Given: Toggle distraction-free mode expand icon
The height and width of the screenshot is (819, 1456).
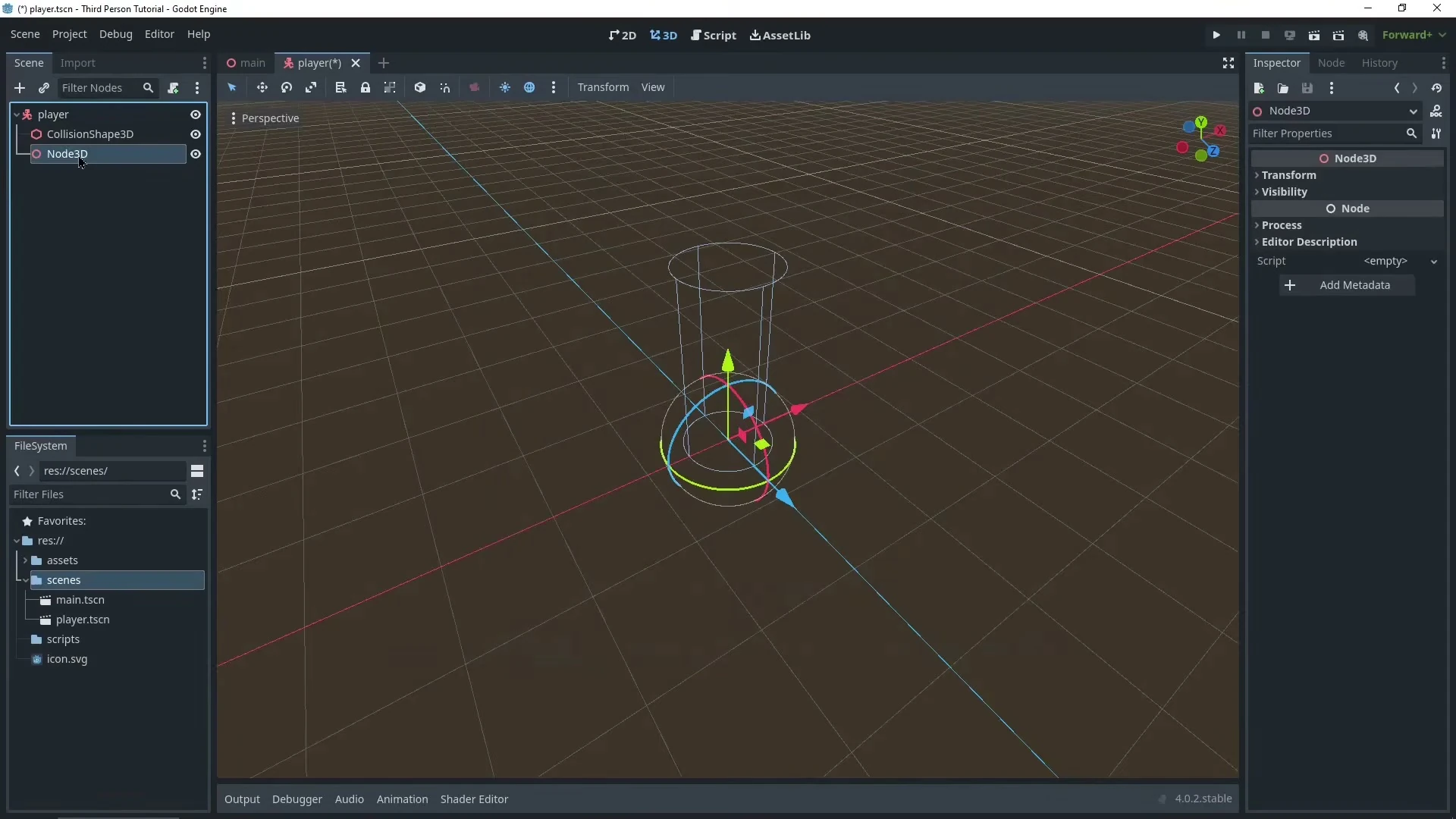Looking at the screenshot, I should 1228,63.
